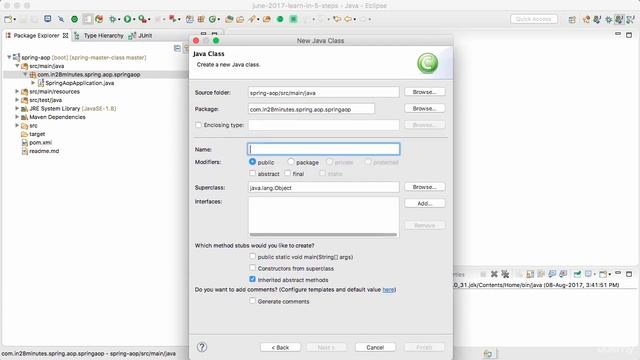Click the Skip All Breakpoints toolbar icon

tap(61, 19)
